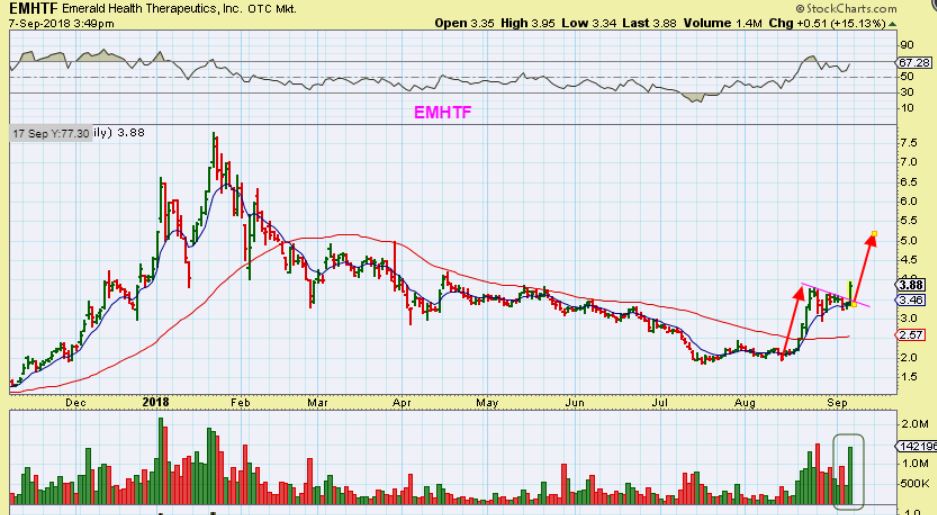The height and width of the screenshot is (515, 937).
Task: Click the Jun month label
Action: tap(574, 403)
